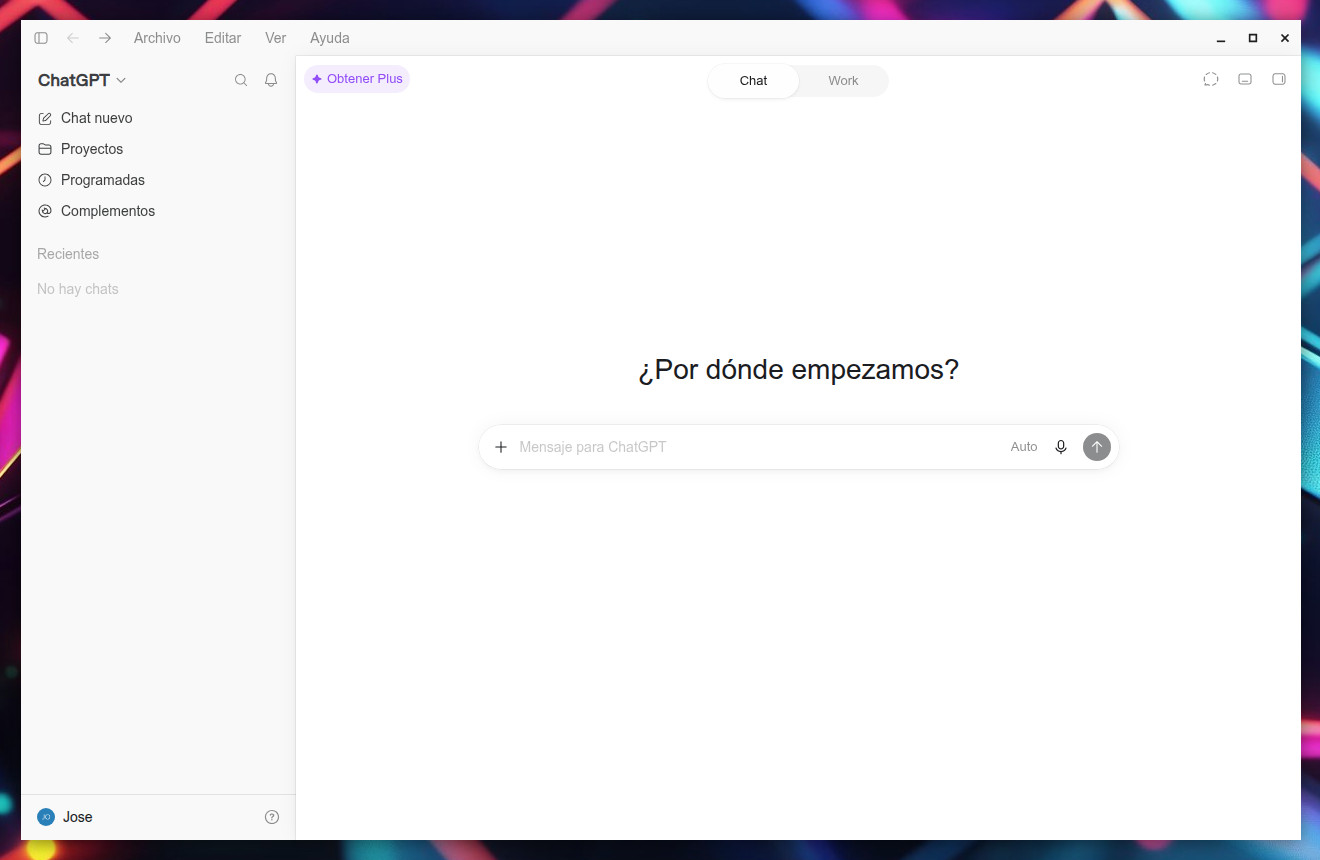Click the Recientes section label

[68, 254]
